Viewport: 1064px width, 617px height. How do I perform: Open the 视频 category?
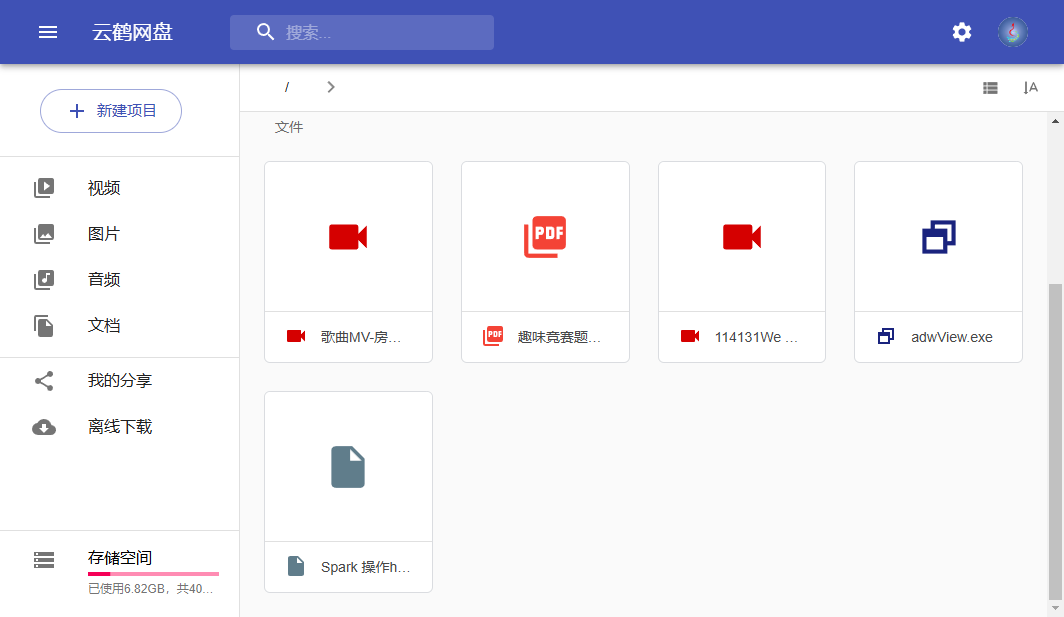104,188
